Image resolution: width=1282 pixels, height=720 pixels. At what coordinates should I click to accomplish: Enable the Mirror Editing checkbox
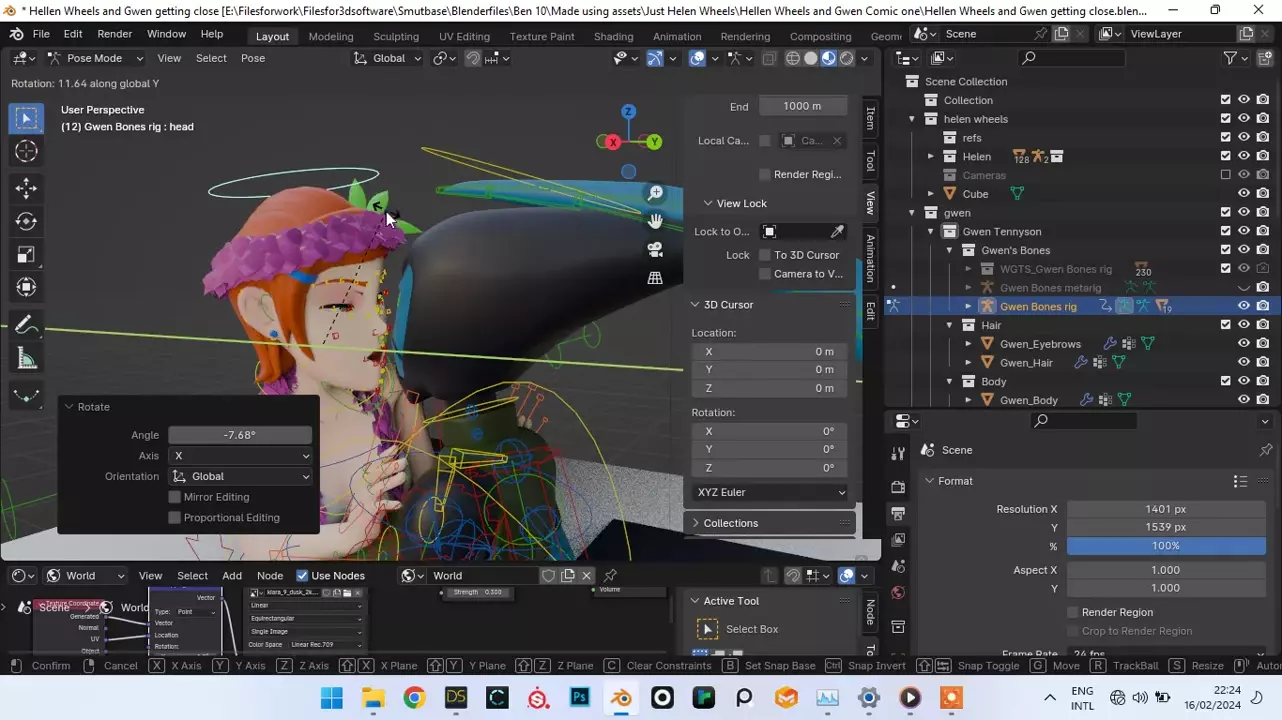[175, 497]
